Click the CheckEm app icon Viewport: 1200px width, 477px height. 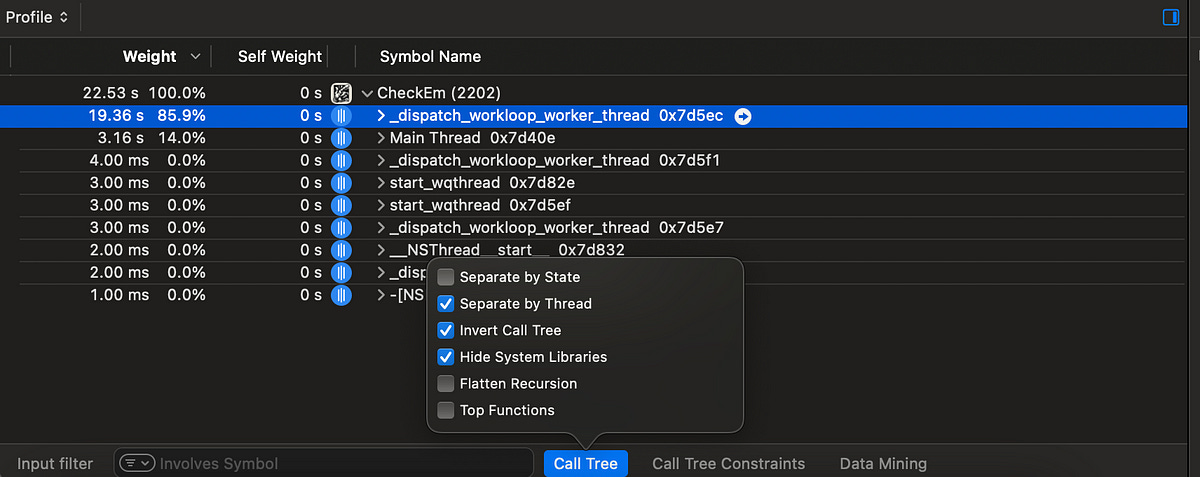pyautogui.click(x=341, y=93)
